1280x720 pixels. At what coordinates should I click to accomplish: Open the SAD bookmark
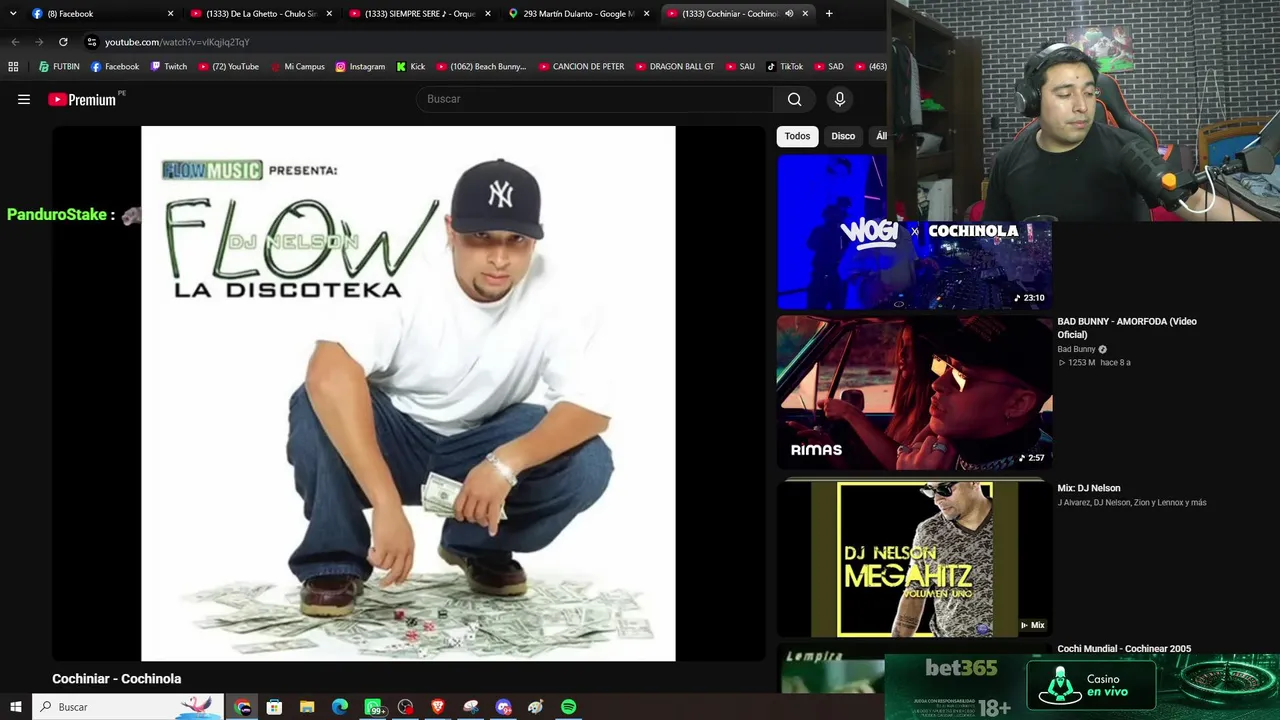[829, 67]
